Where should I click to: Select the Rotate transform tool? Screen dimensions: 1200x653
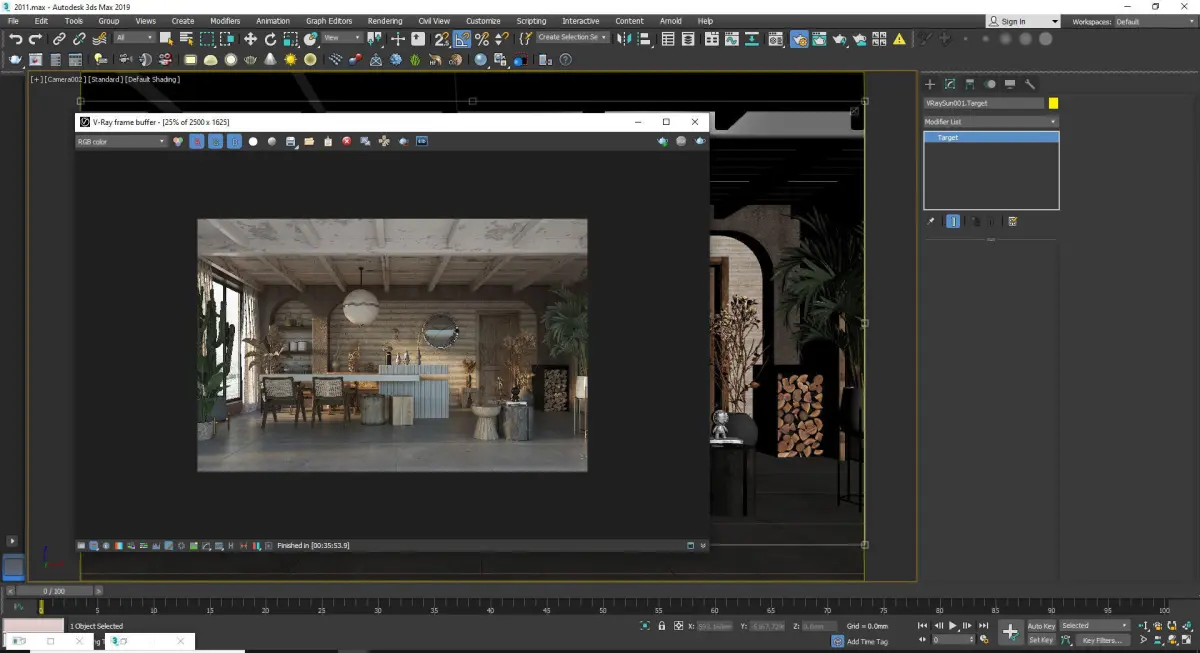coord(270,39)
